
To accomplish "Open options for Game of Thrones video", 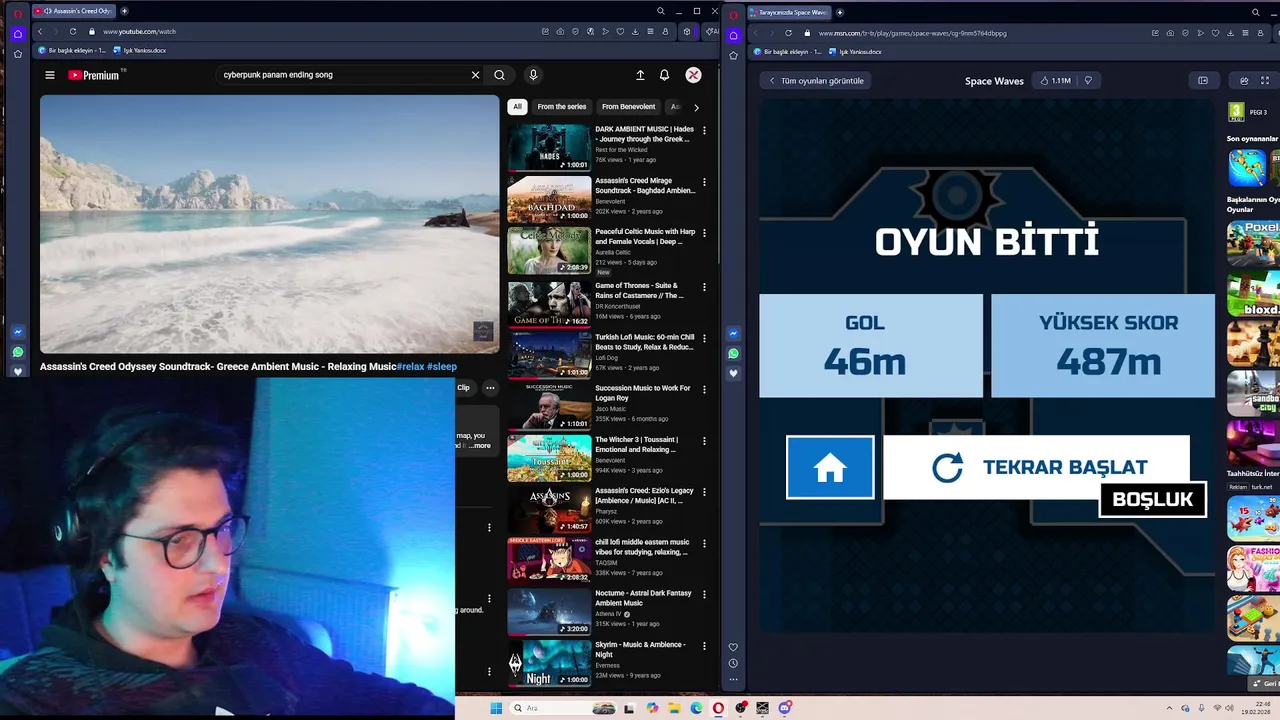I will coord(704,287).
